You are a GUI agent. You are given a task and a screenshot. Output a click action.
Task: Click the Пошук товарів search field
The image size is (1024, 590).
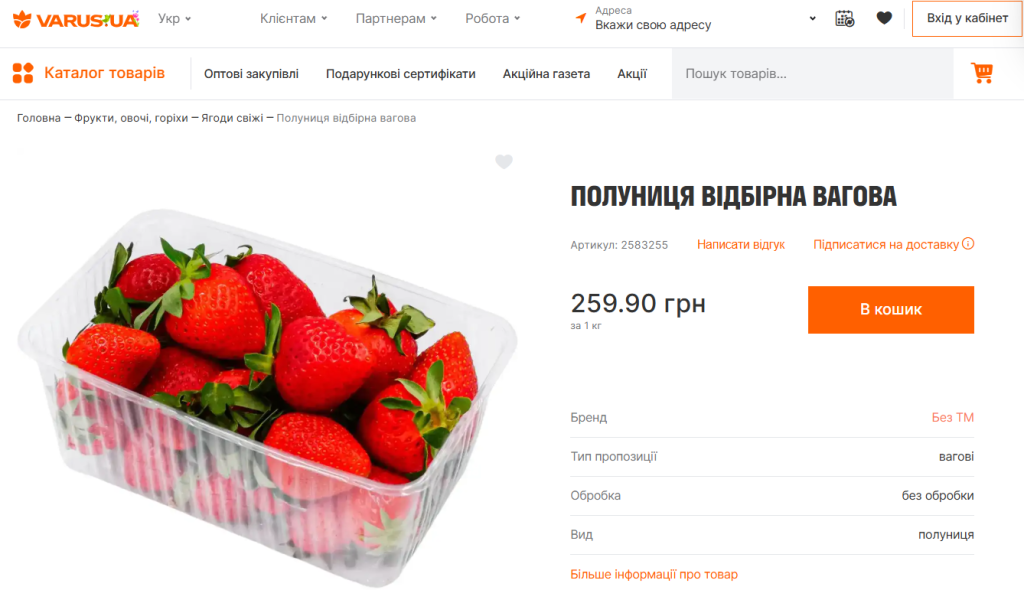812,74
